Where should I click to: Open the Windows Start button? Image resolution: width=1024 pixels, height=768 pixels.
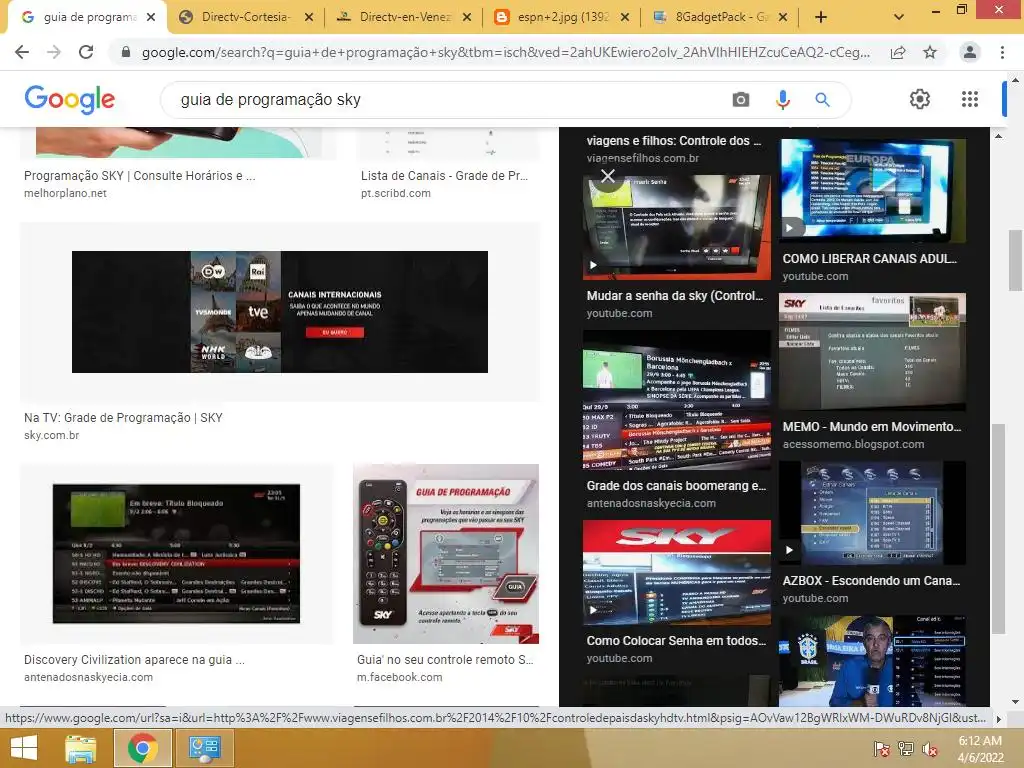tap(24, 748)
